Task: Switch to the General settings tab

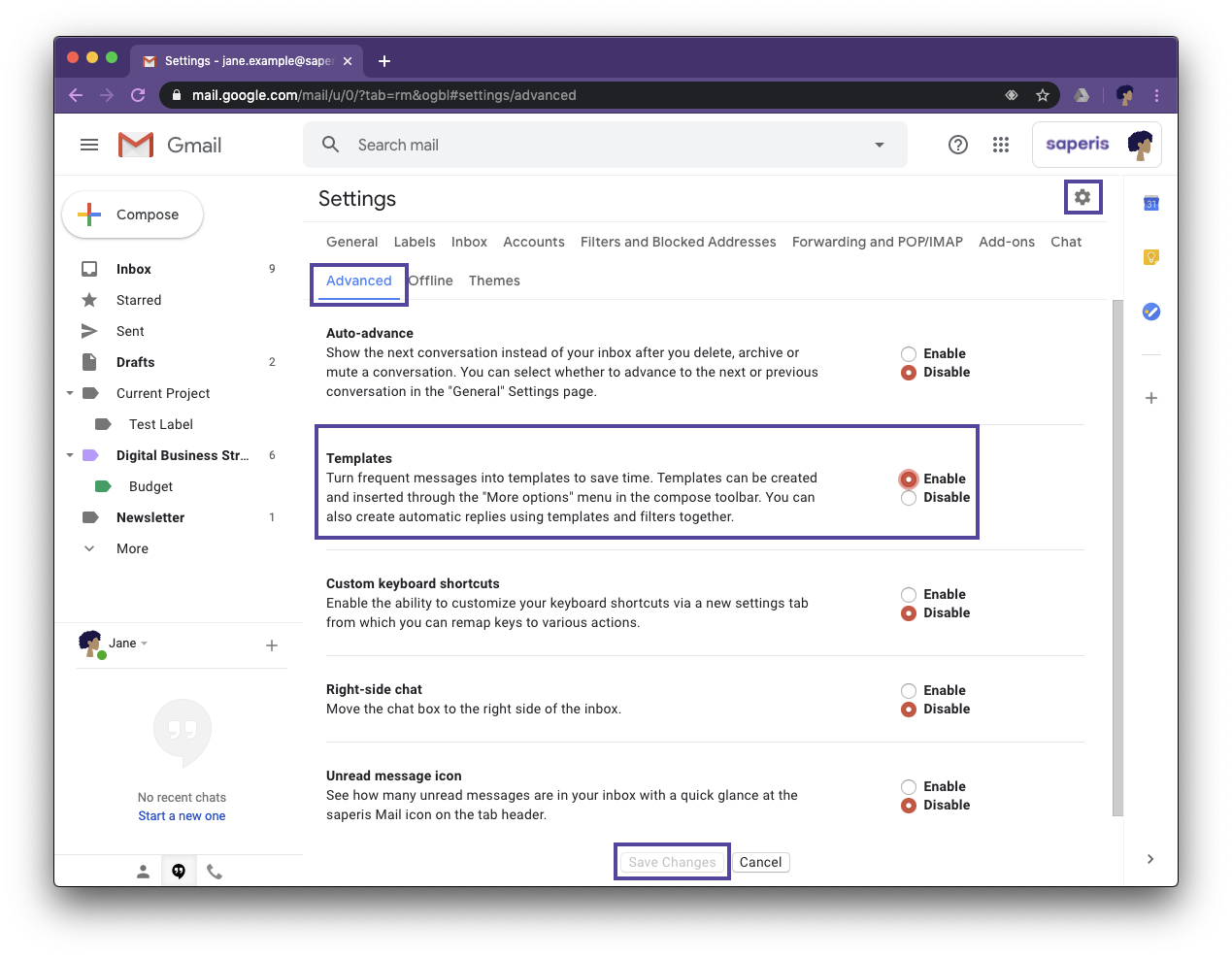Action: coord(351,242)
